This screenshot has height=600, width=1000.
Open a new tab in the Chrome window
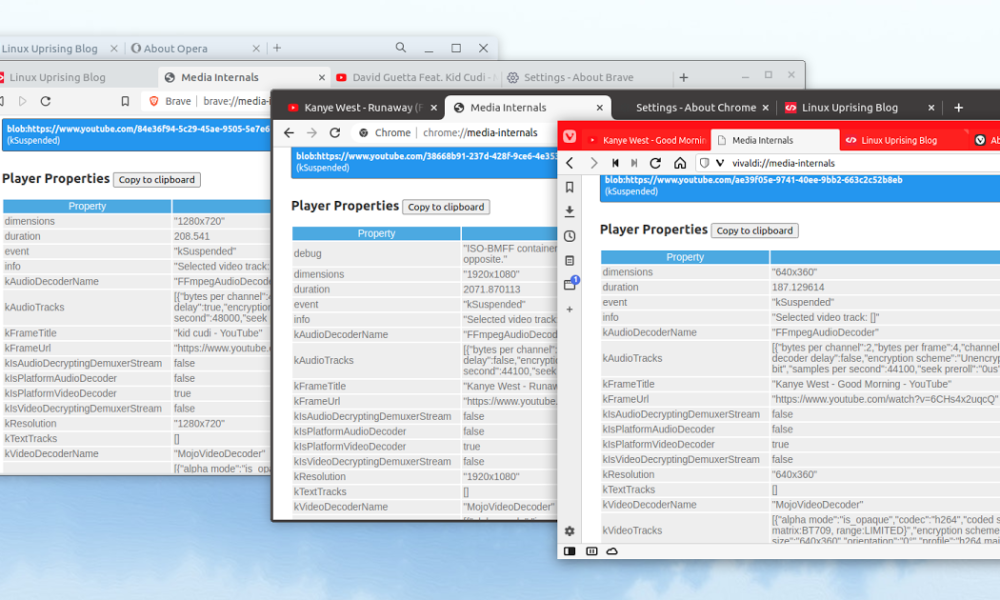(x=959, y=108)
